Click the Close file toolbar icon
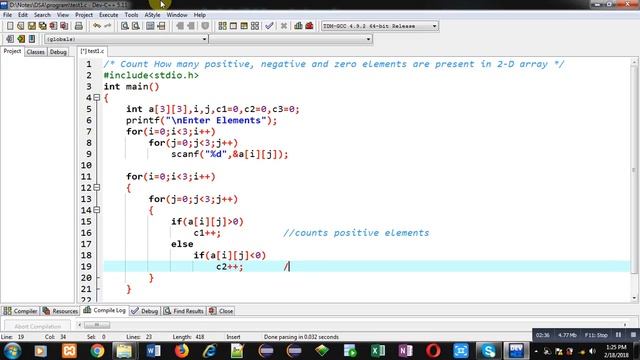 coord(53,26)
